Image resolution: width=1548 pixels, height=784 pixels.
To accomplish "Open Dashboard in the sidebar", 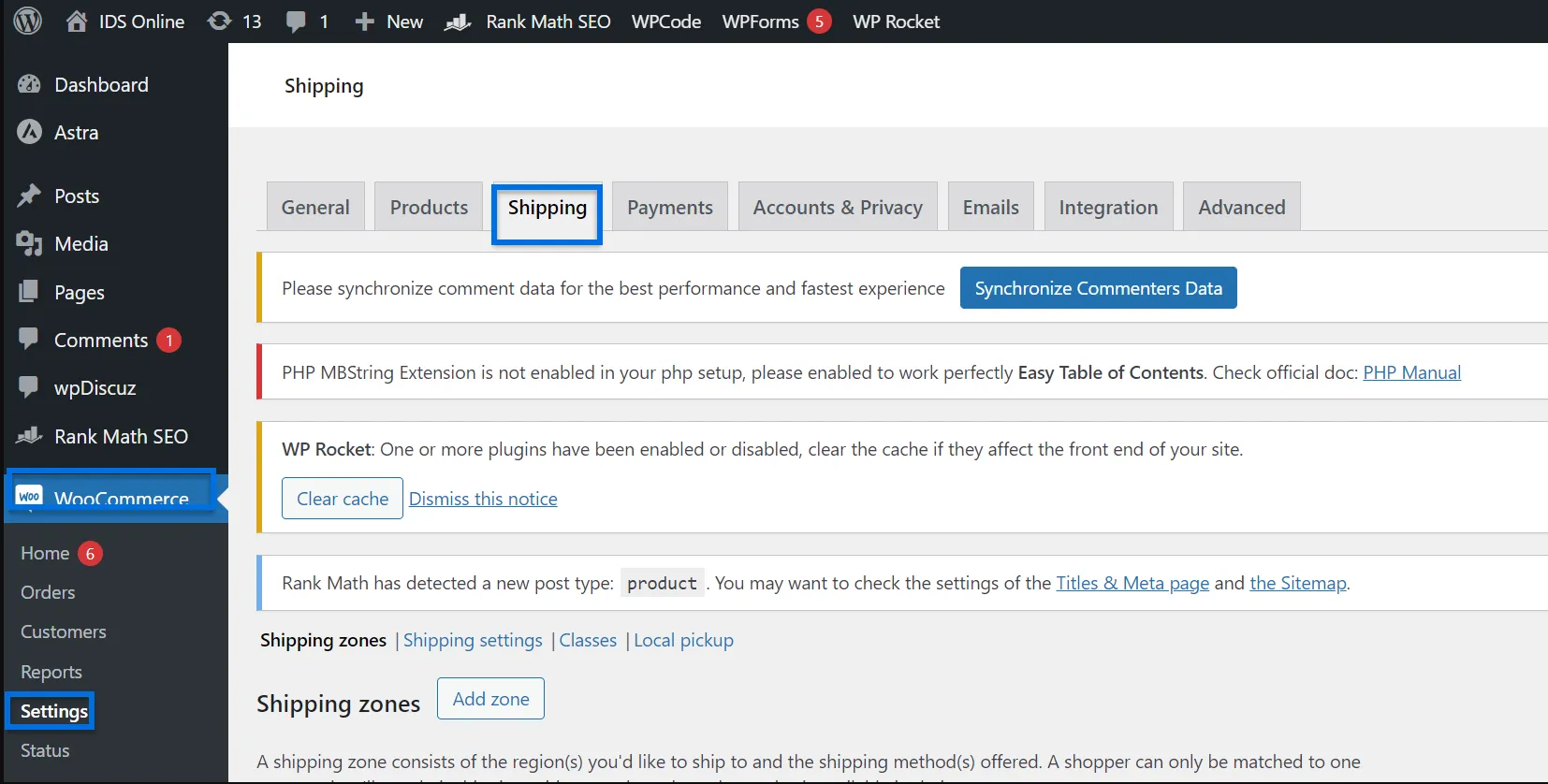I will 101,84.
